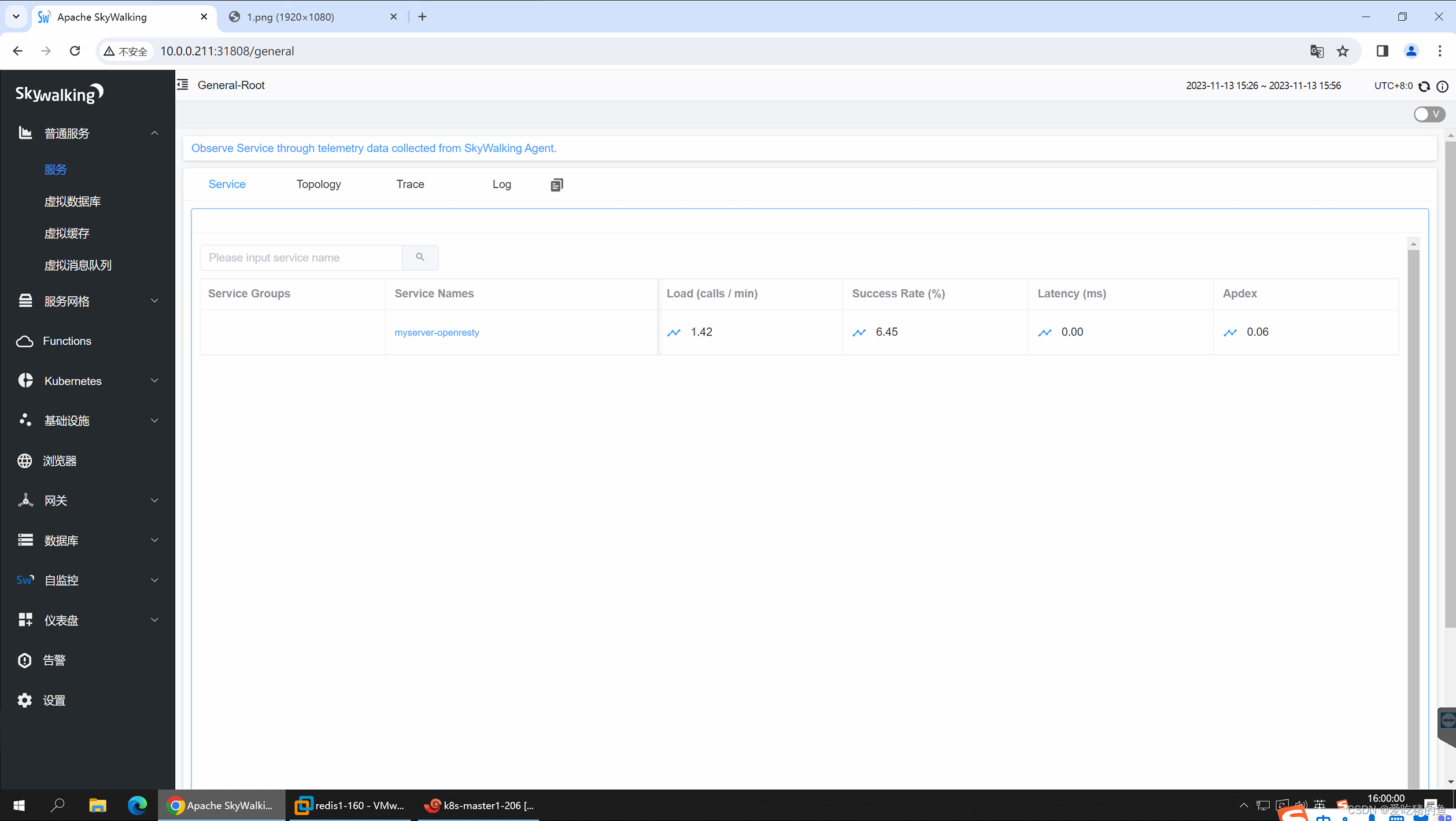Click the service name search input field

coord(301,257)
